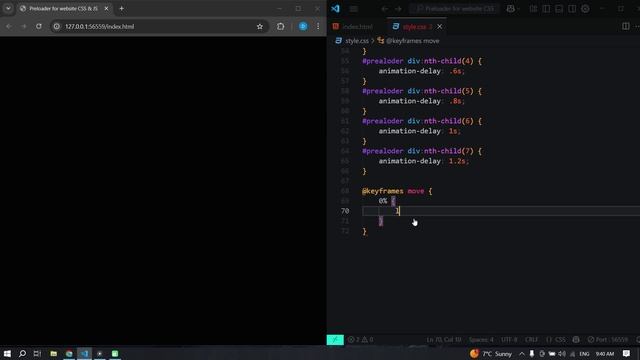Click line number 70 in the gutter

[x=345, y=211]
